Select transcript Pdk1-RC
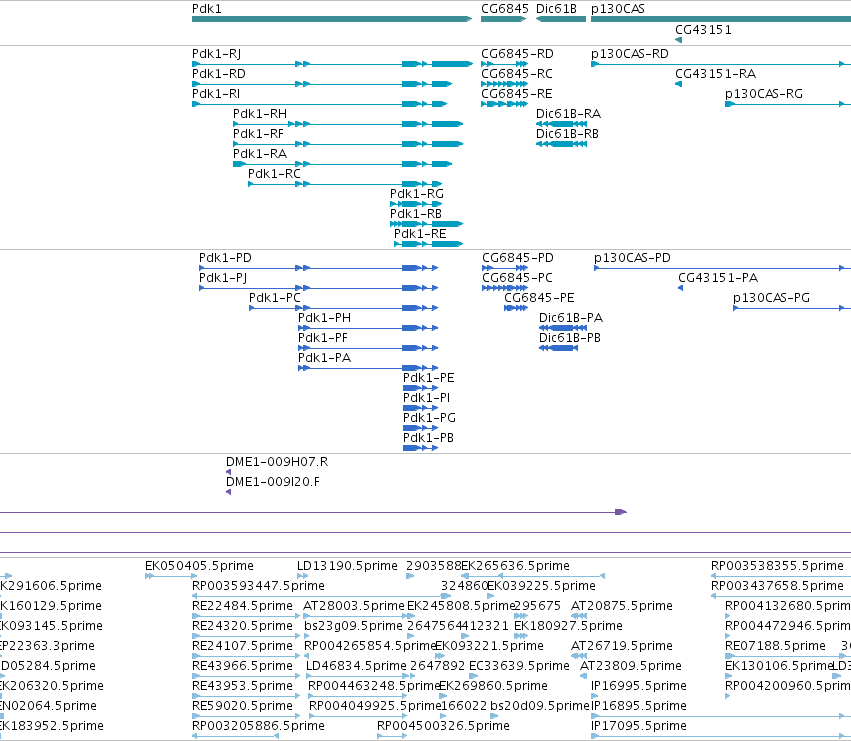 (x=345, y=184)
